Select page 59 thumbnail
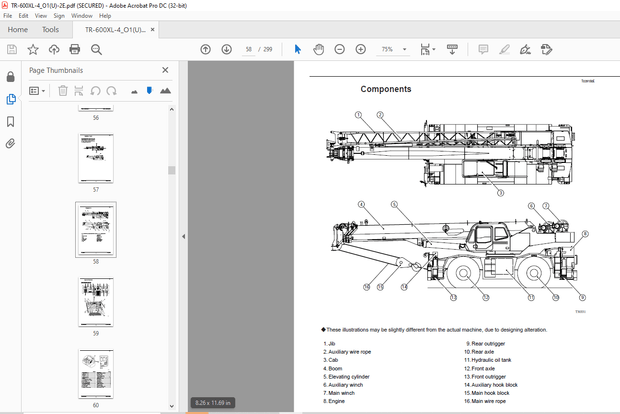 click(x=96, y=302)
